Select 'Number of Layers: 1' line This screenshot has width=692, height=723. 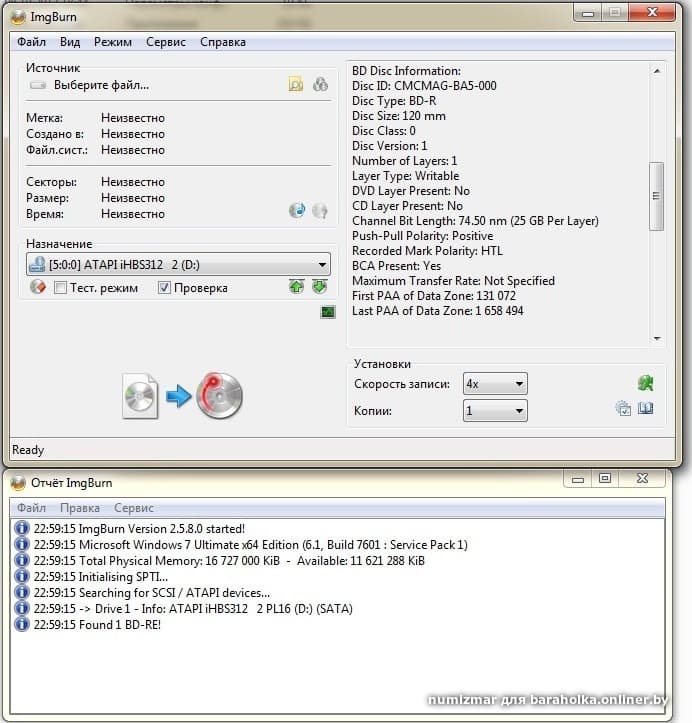(x=404, y=161)
